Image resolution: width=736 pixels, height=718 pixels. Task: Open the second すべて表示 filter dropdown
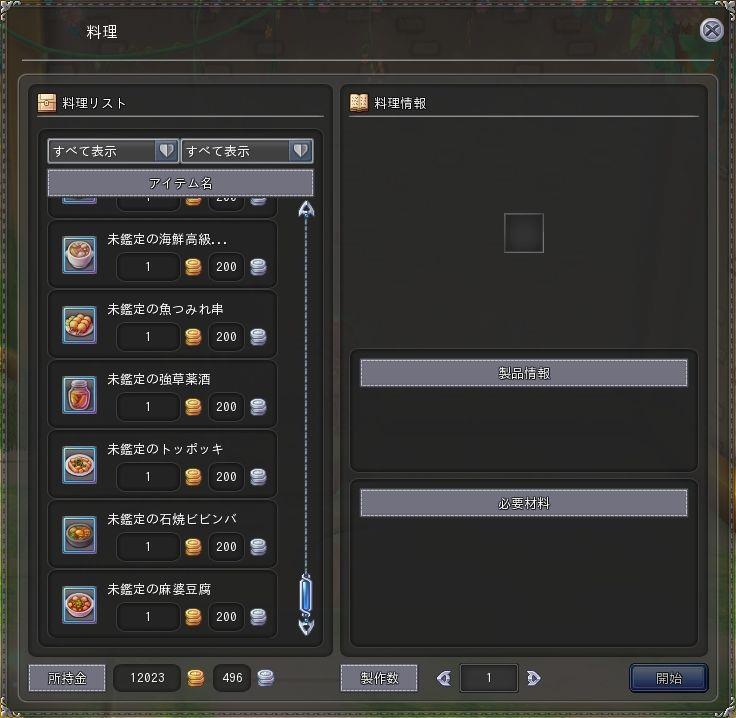point(247,151)
